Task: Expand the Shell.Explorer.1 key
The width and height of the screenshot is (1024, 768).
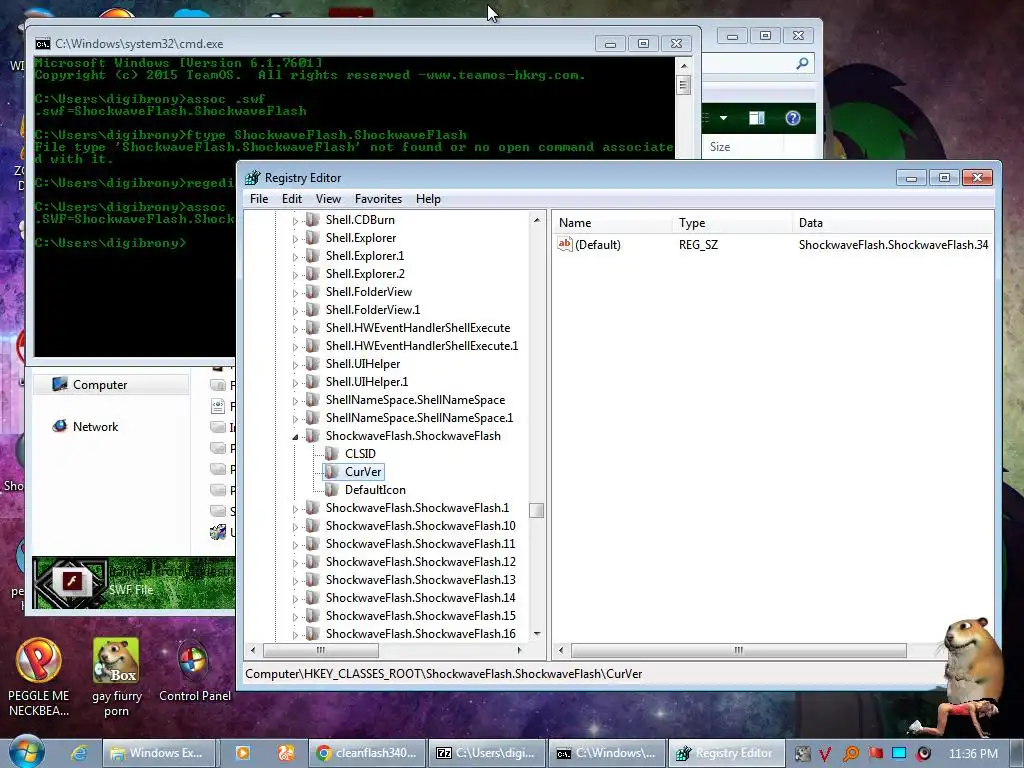Action: pyautogui.click(x=295, y=257)
